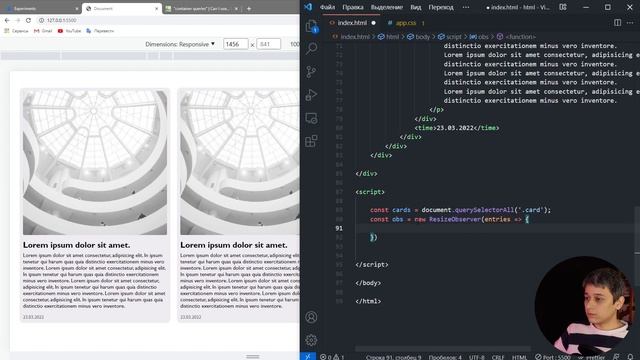
Task: Reload the browser page
Action: (x=28, y=20)
